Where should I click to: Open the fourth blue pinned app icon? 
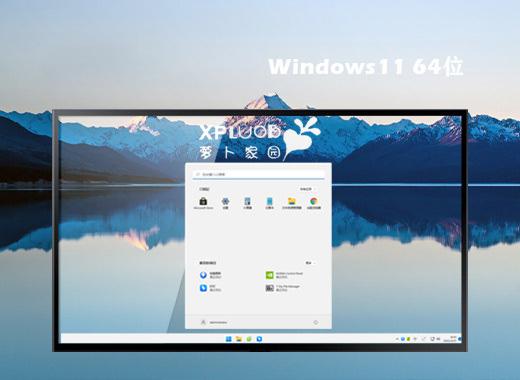coord(269,203)
